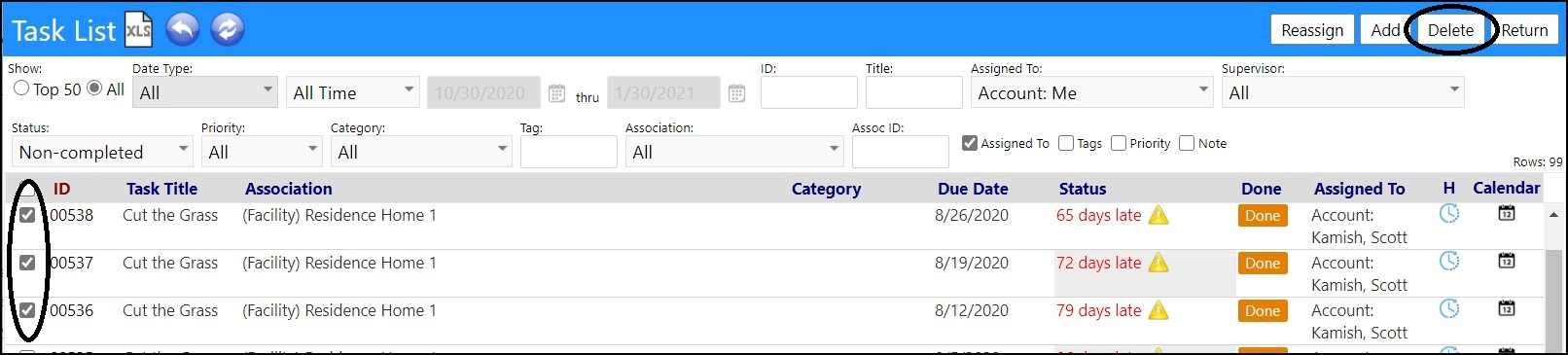
Task: Expand the Assigned To dropdown Account: Me
Action: tap(1091, 92)
